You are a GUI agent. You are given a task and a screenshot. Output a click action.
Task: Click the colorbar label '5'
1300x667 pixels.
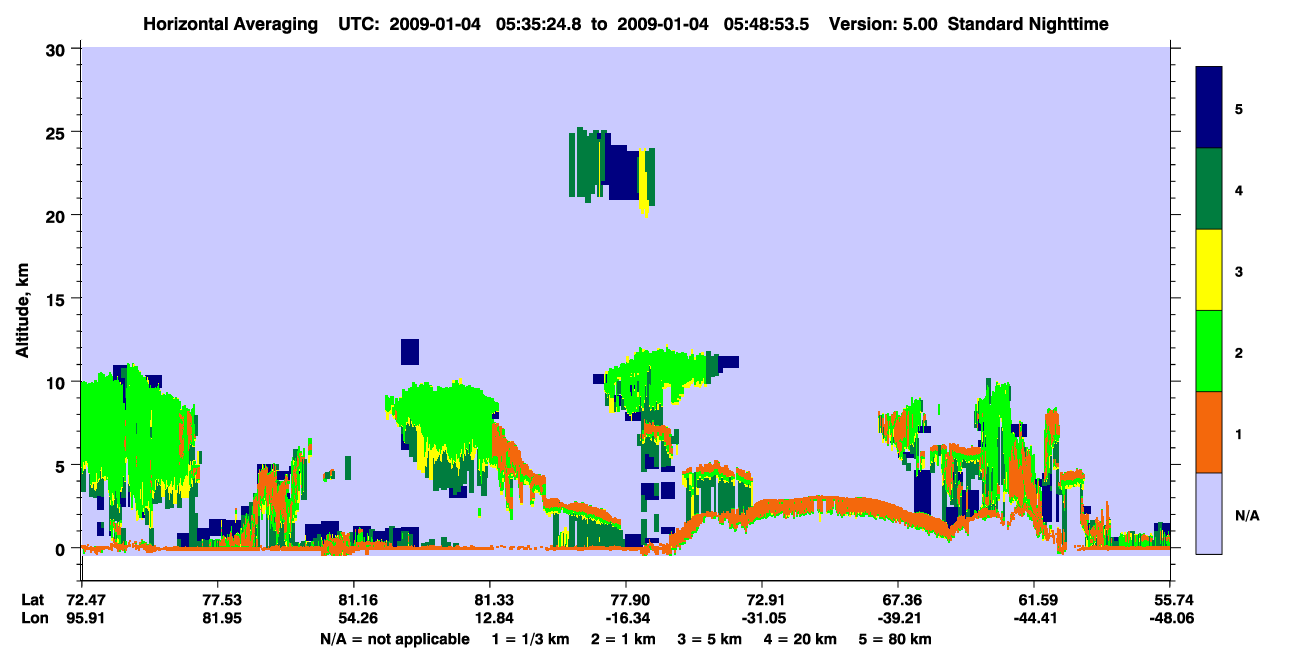tap(1238, 108)
